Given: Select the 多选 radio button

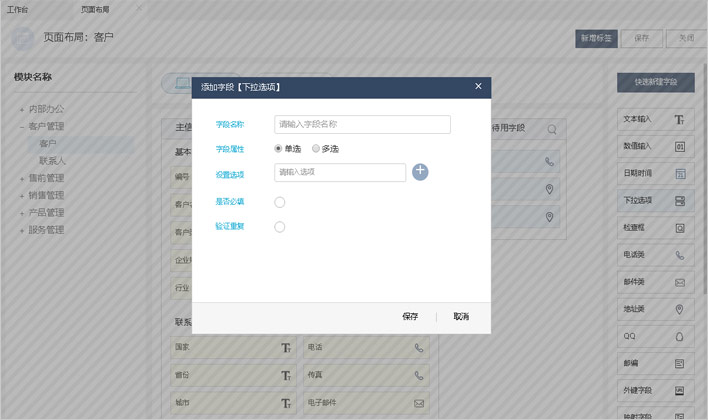Looking at the screenshot, I should (x=317, y=148).
